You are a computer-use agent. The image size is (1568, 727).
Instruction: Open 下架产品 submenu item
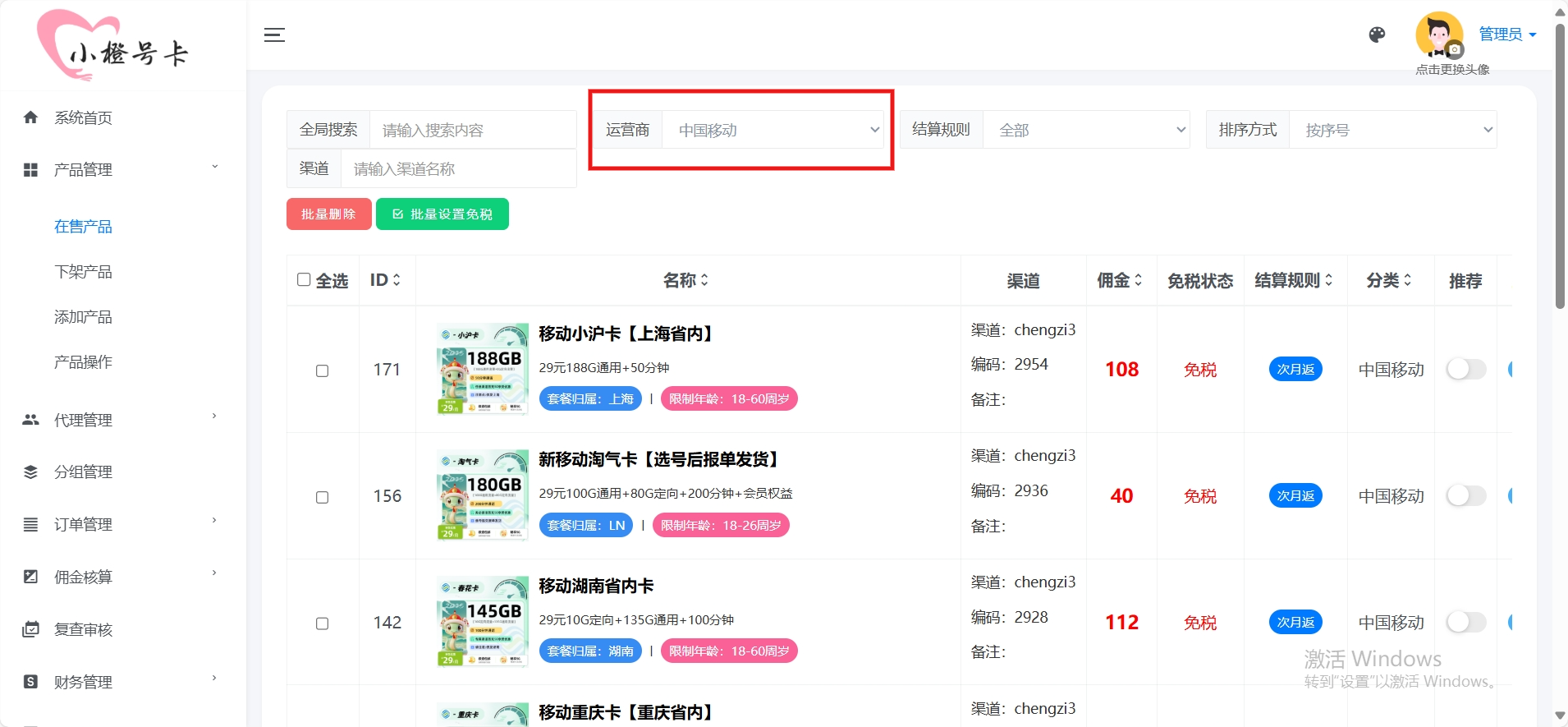(83, 272)
